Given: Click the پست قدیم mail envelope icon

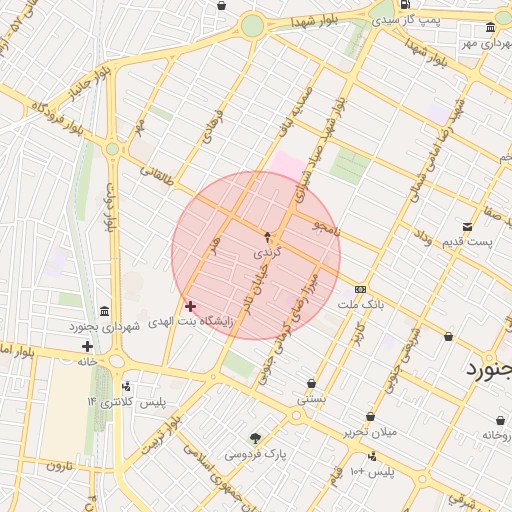Looking at the screenshot, I should click(x=467, y=227).
